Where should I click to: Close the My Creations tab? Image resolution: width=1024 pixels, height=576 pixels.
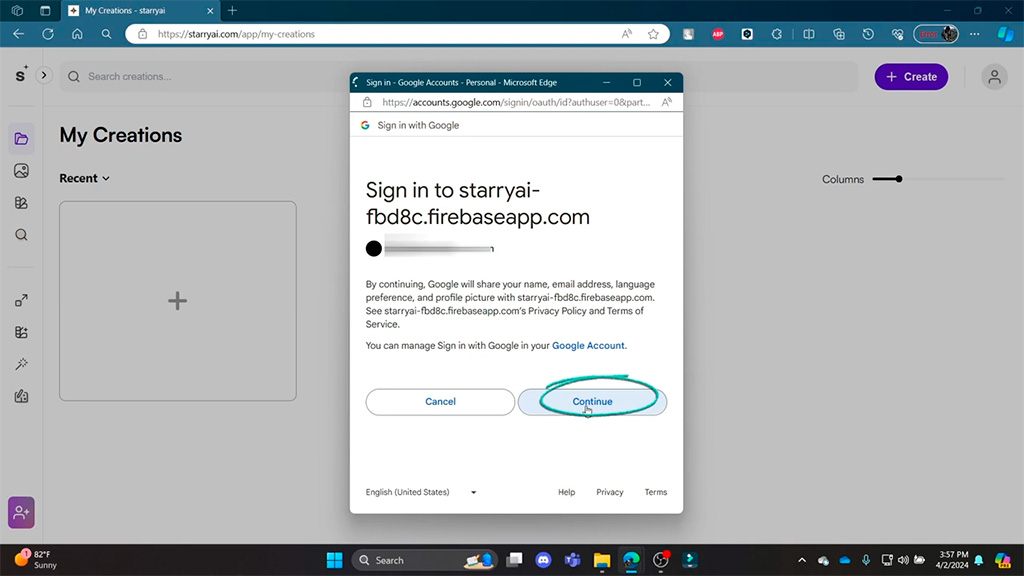[x=210, y=10]
